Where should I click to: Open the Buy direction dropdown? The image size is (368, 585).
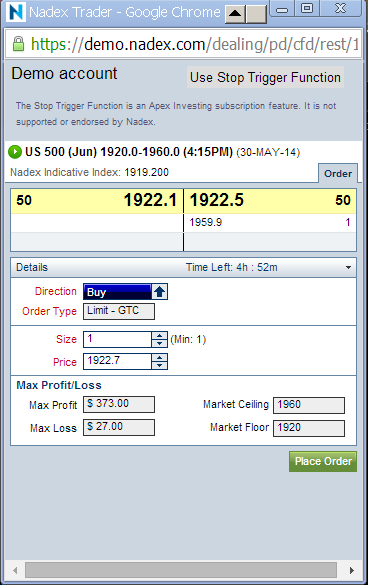pyautogui.click(x=117, y=292)
